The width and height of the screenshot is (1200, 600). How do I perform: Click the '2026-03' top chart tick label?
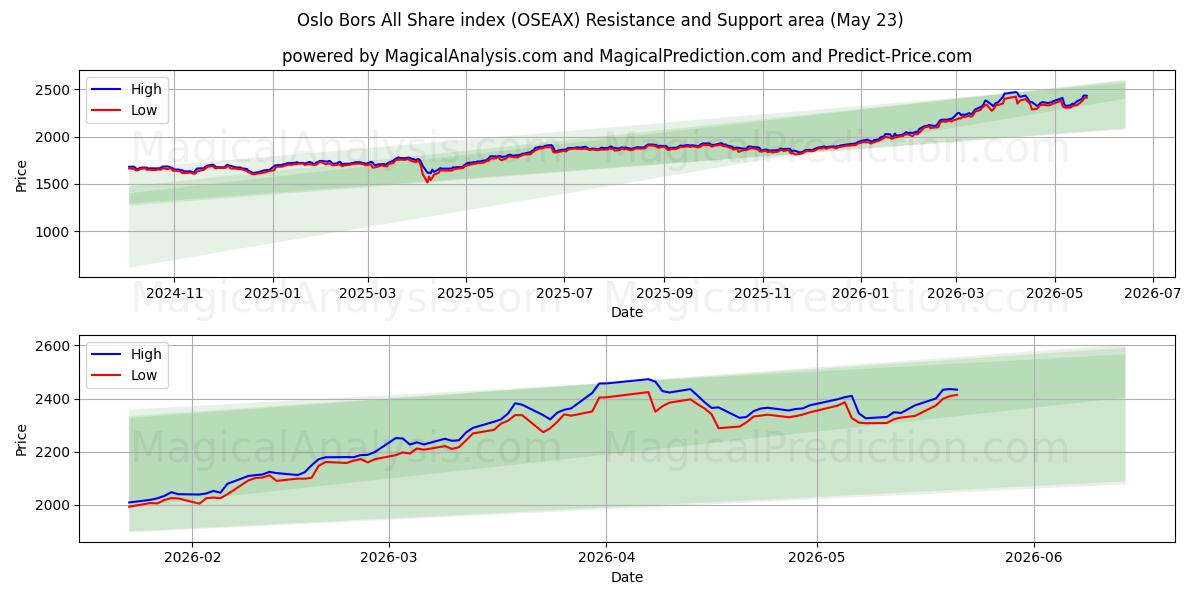(956, 294)
